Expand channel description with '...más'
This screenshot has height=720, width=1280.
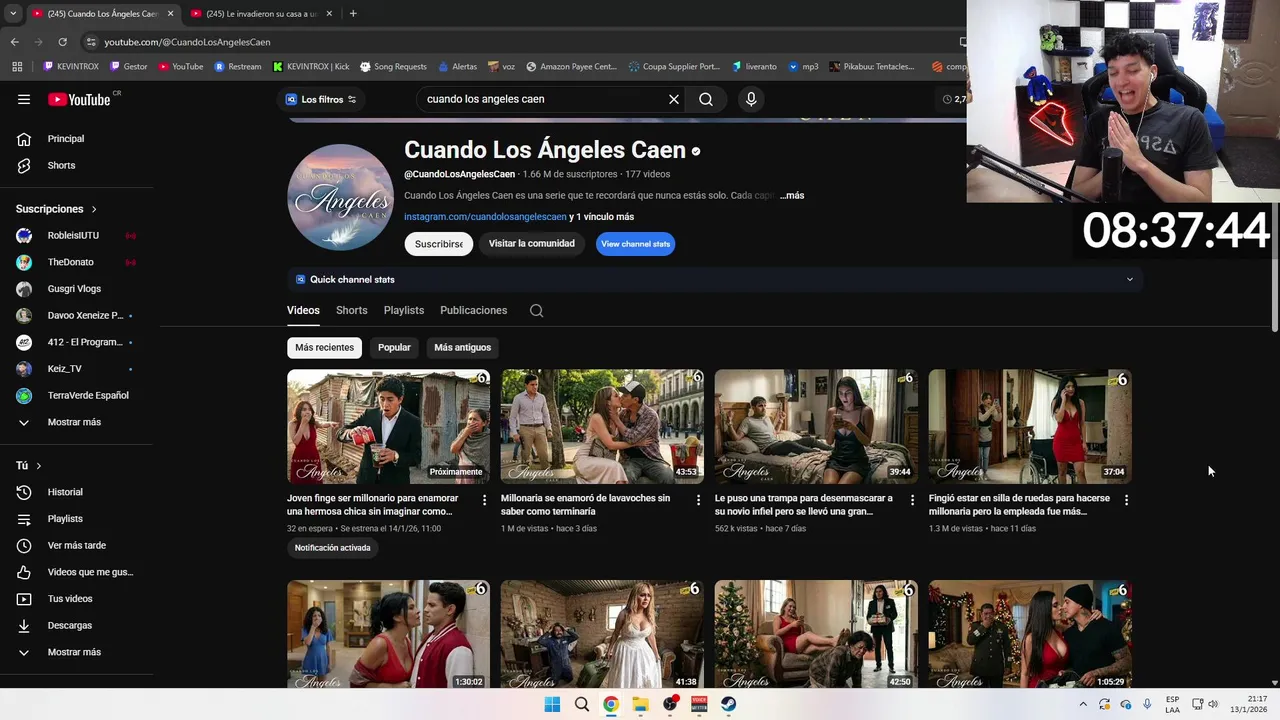click(x=792, y=195)
